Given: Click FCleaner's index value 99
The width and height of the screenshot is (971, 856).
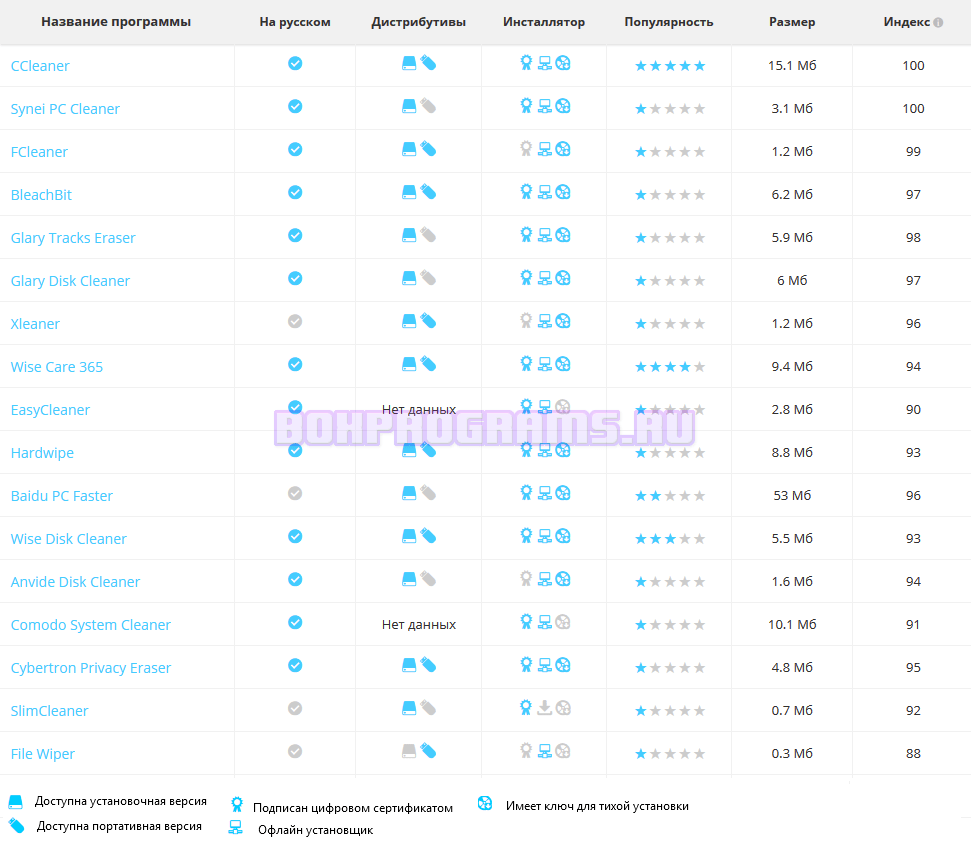Looking at the screenshot, I should coord(913,152).
